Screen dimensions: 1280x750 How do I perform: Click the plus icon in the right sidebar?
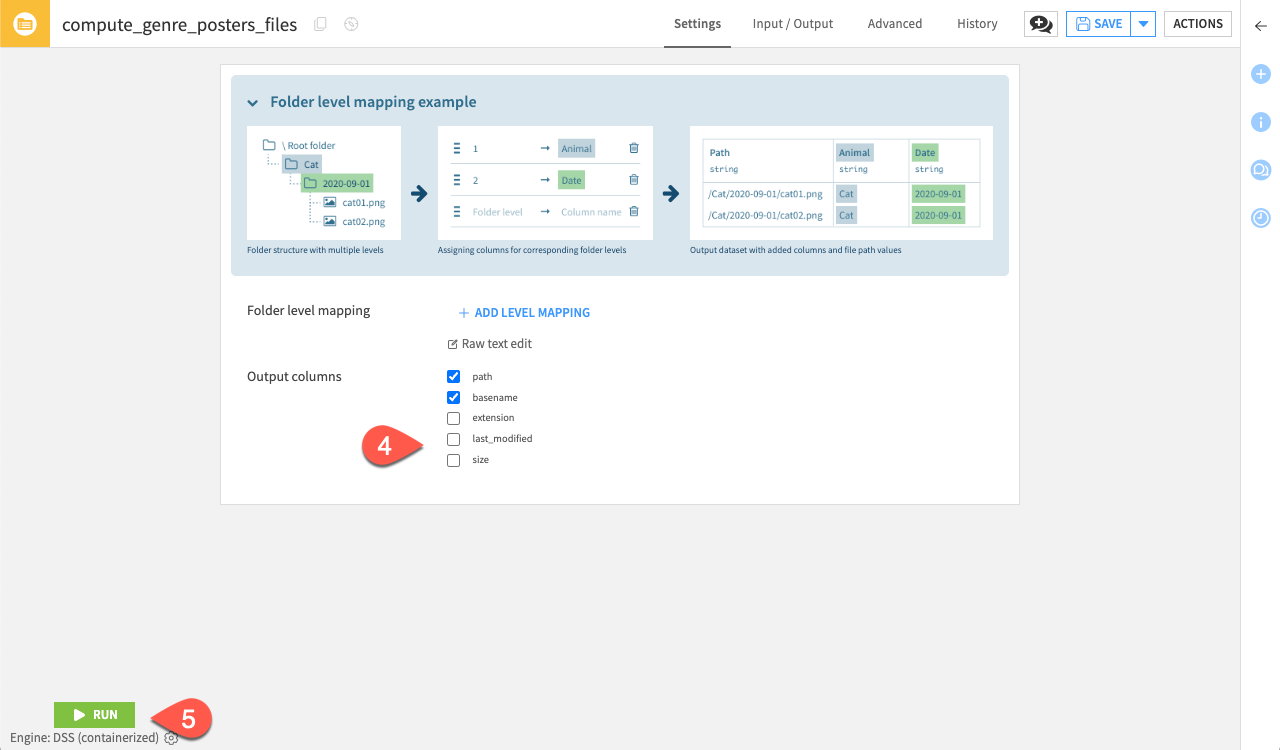point(1260,74)
